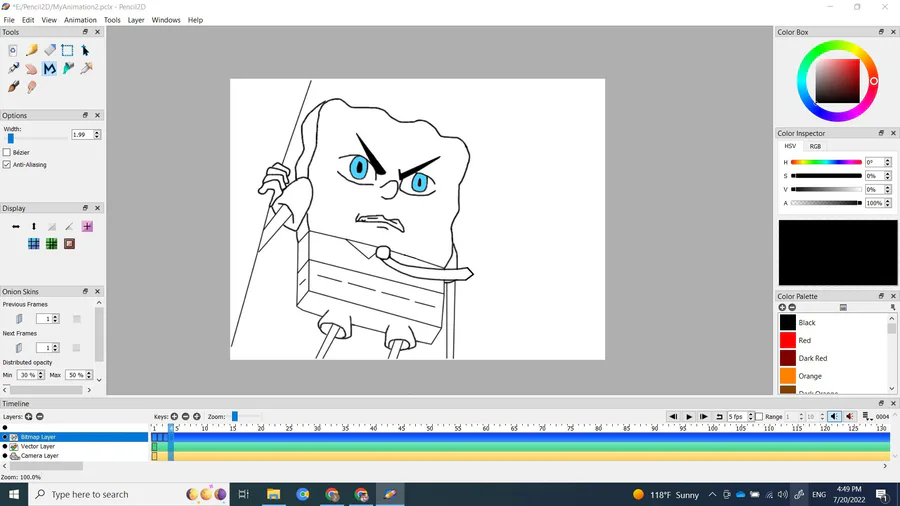This screenshot has width=900, height=506.
Task: Flip the view horizontally
Action: click(16, 227)
